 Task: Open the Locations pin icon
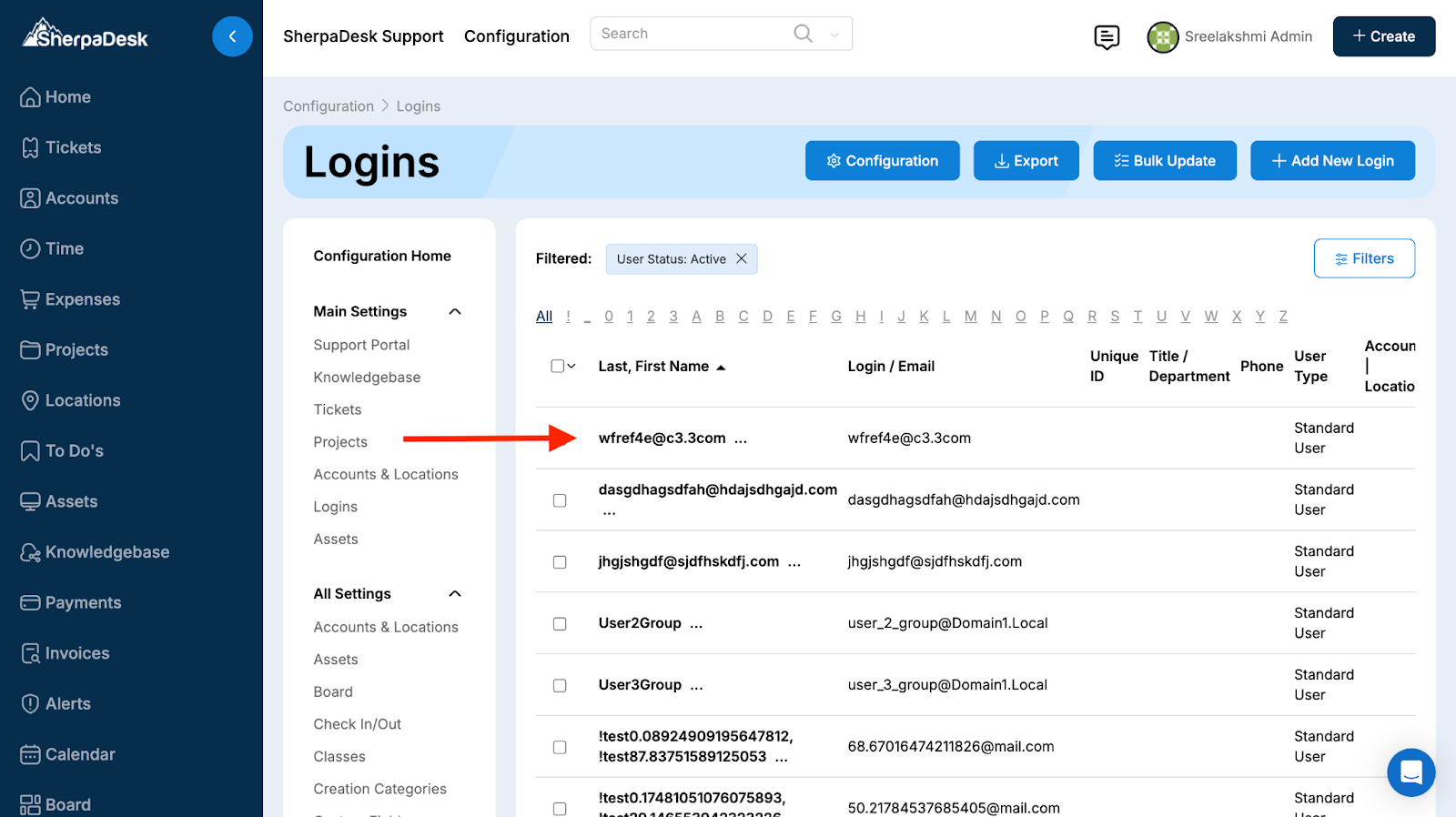tap(30, 400)
